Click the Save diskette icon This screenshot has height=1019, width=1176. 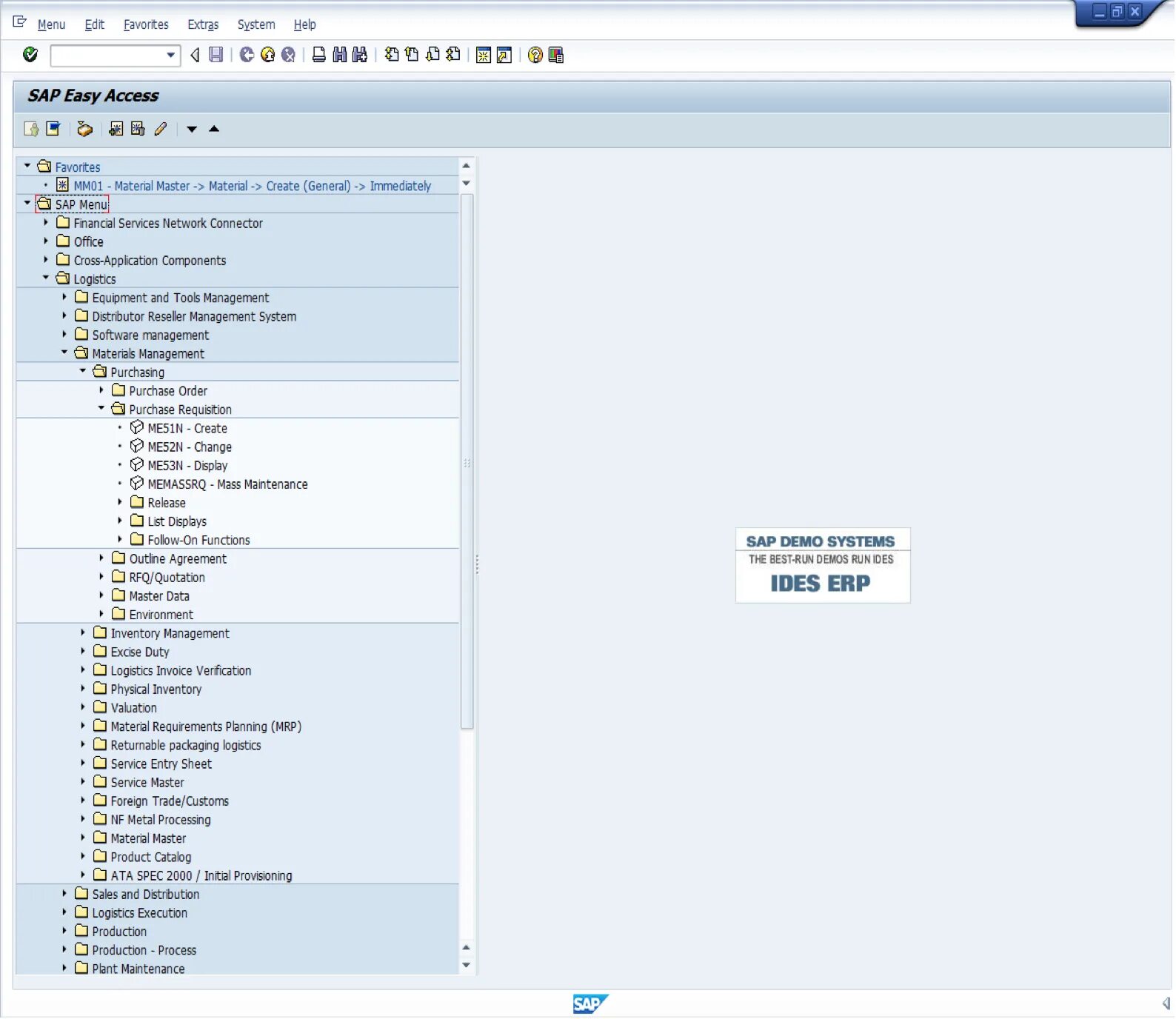coord(216,55)
